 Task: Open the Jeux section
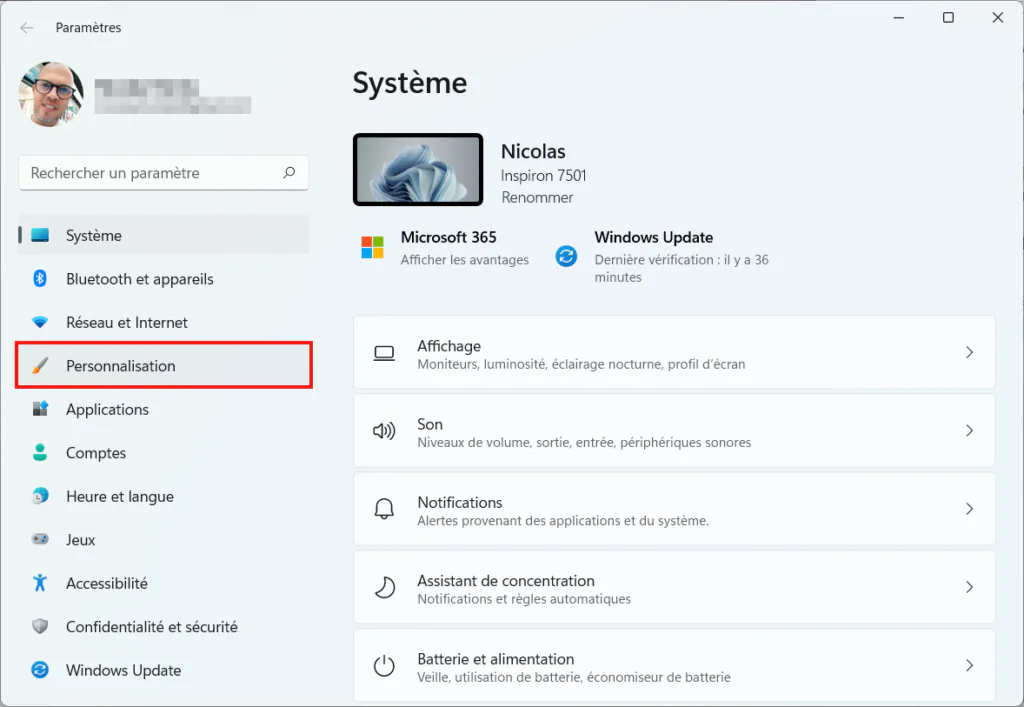click(x=164, y=539)
